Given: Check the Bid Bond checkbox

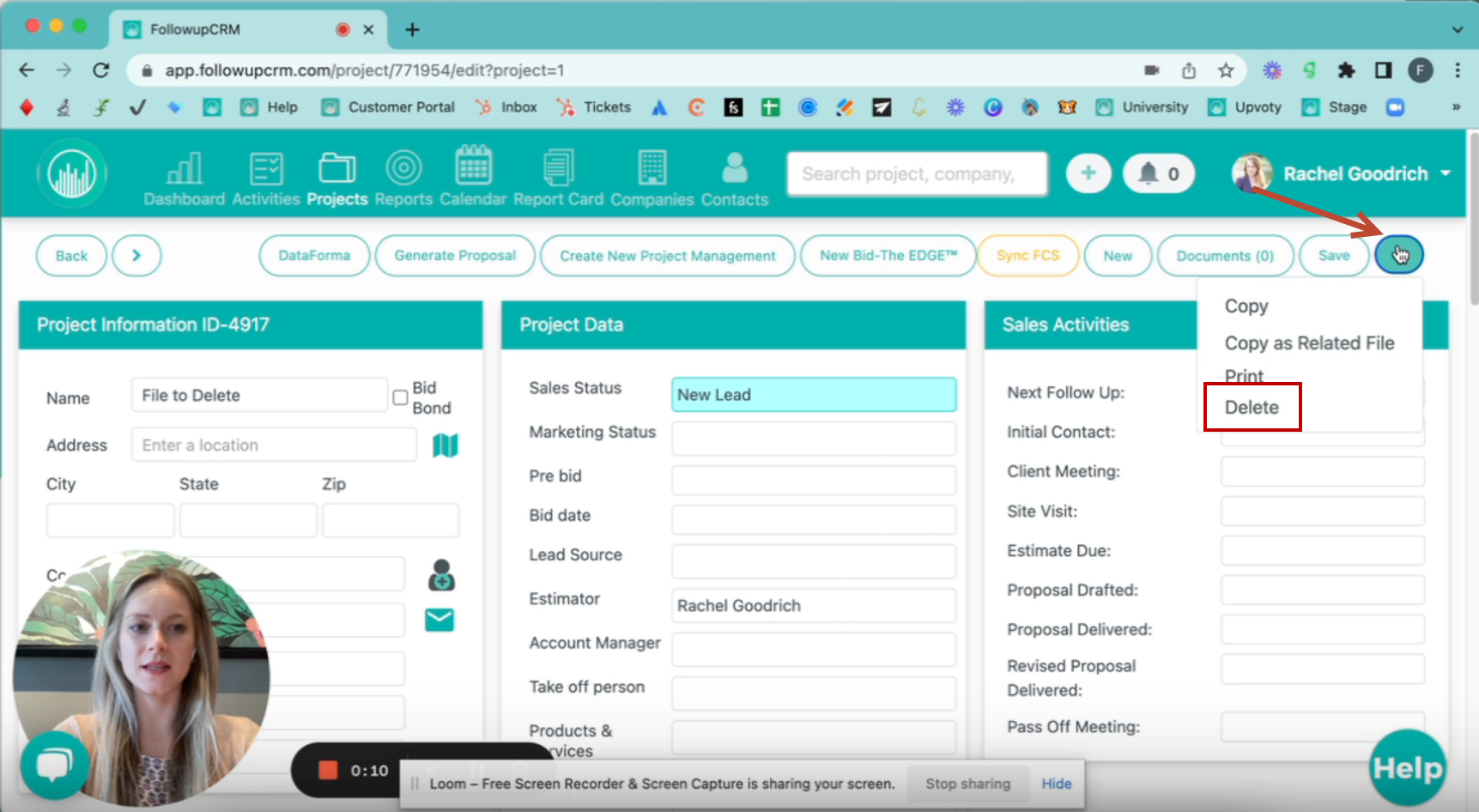Looking at the screenshot, I should click(400, 397).
